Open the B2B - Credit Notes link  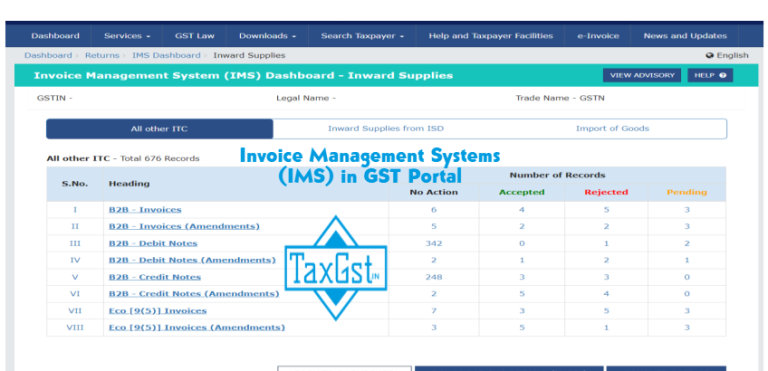click(x=155, y=277)
